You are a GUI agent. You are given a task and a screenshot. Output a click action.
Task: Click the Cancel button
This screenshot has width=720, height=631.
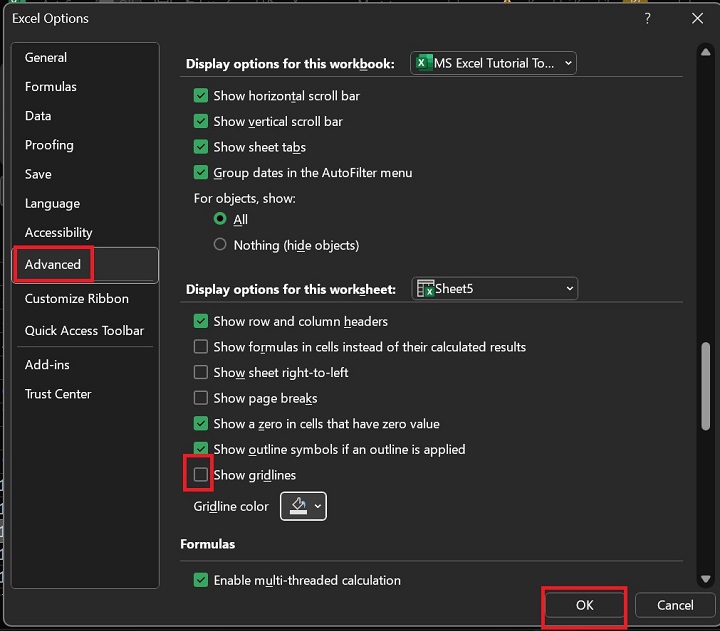point(675,605)
